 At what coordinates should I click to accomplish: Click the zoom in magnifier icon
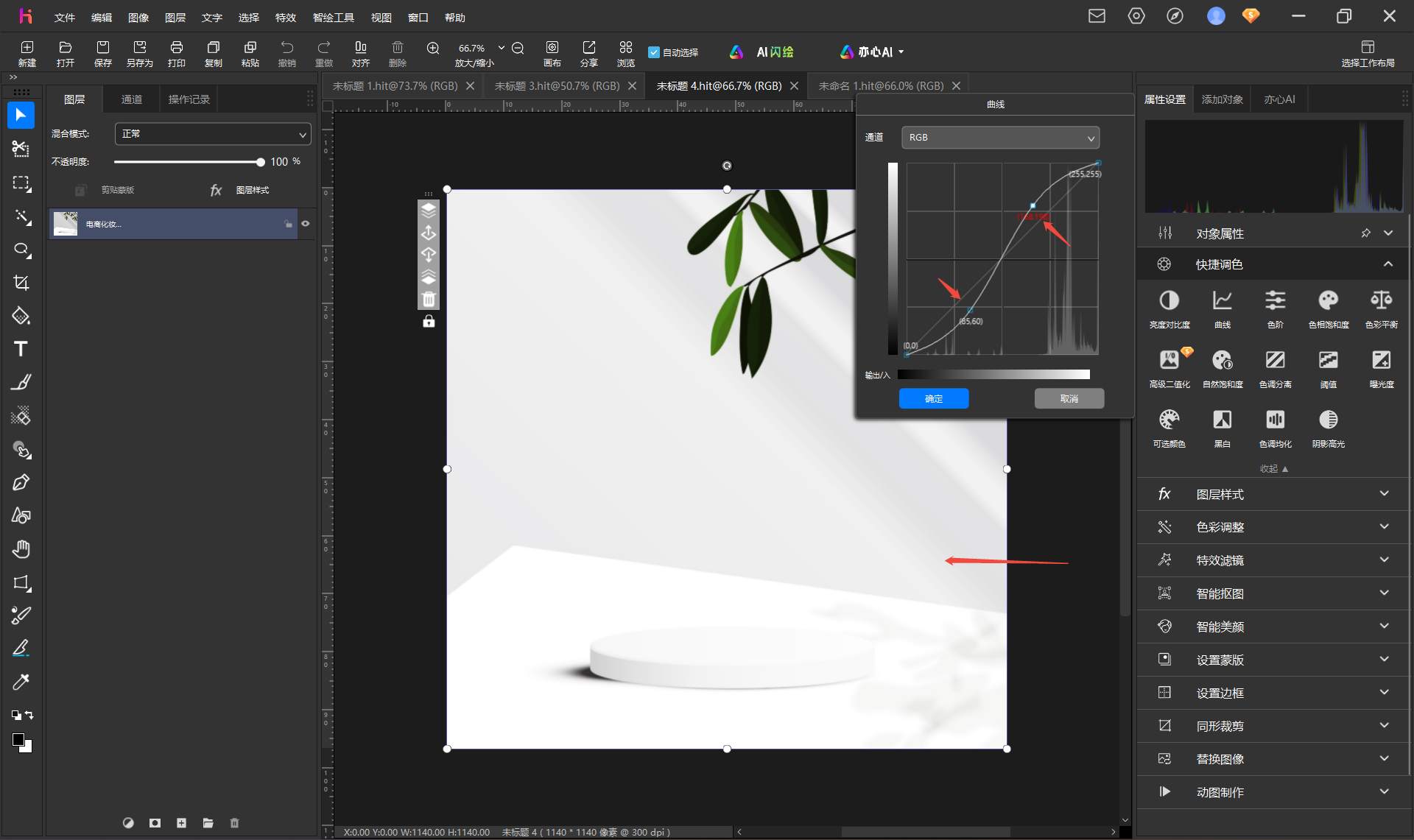pos(433,48)
